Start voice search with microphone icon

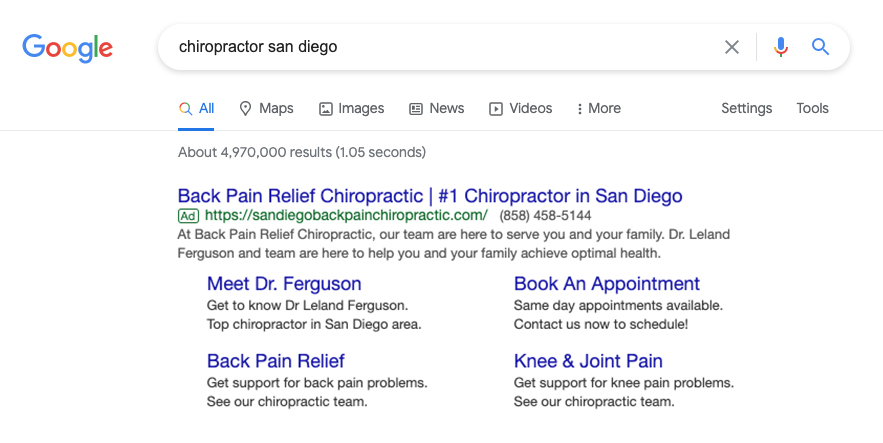[x=781, y=47]
